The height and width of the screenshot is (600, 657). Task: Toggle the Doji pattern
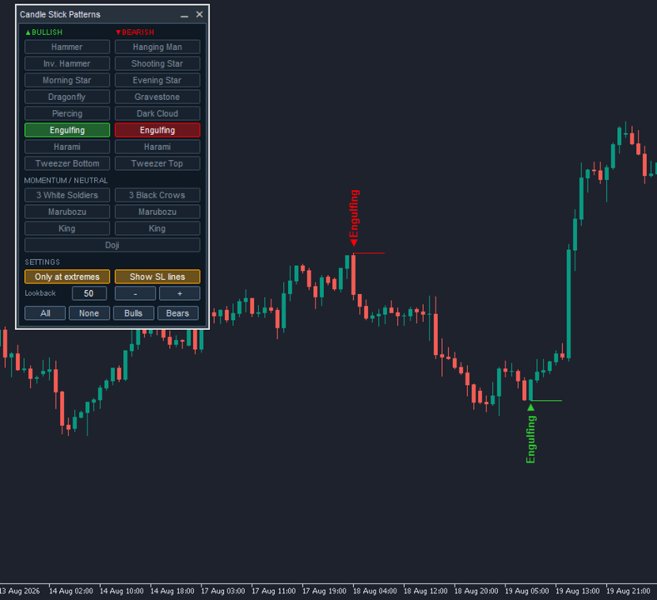point(112,245)
